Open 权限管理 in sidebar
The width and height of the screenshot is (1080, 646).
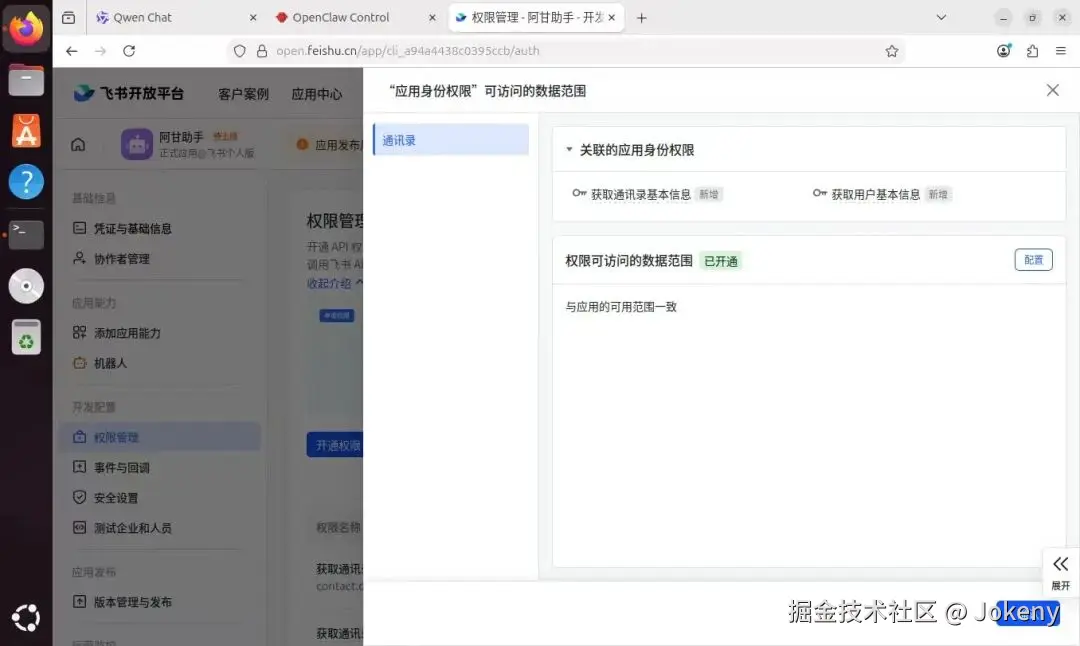coord(160,437)
